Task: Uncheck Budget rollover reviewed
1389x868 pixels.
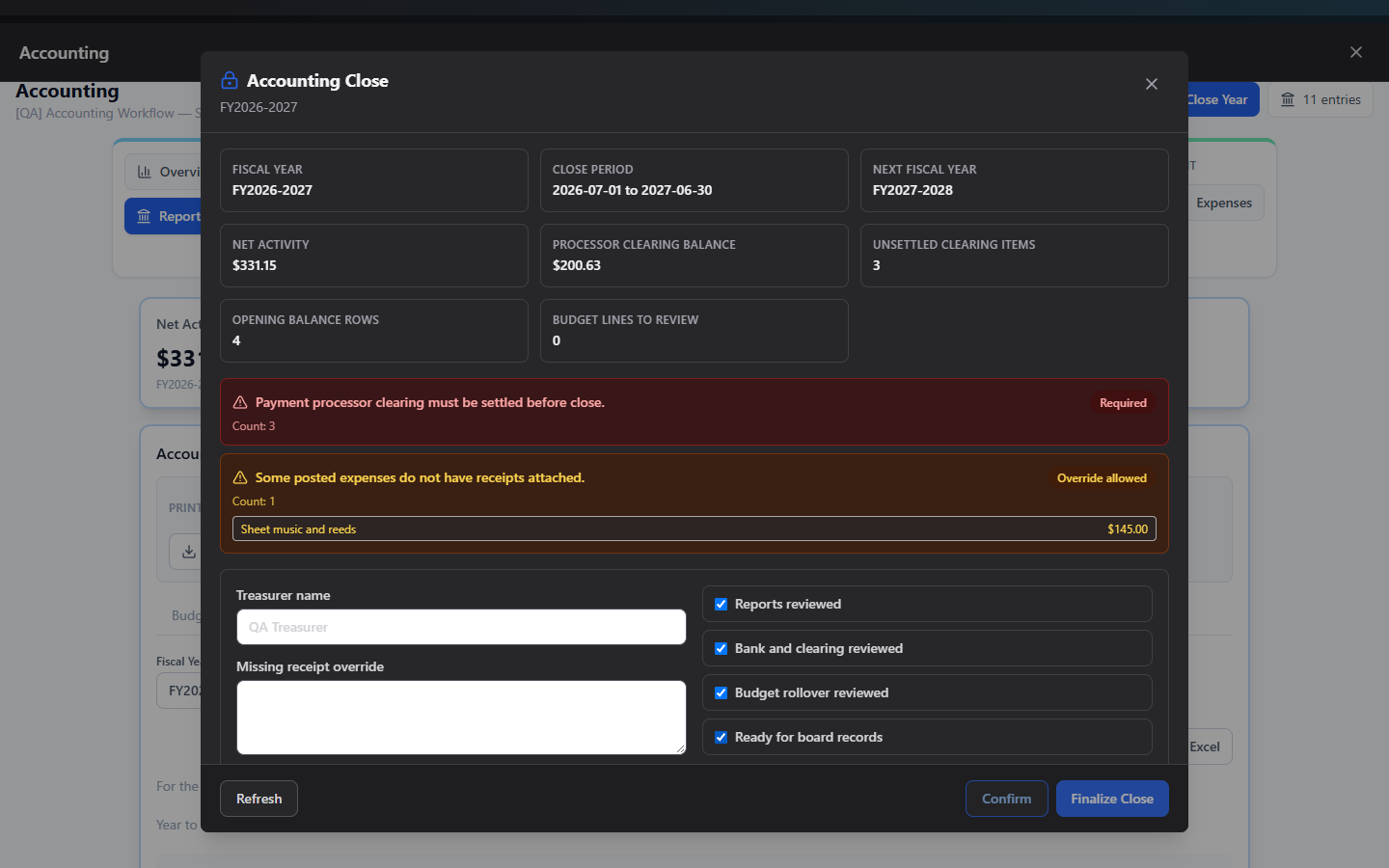Action: (x=721, y=692)
